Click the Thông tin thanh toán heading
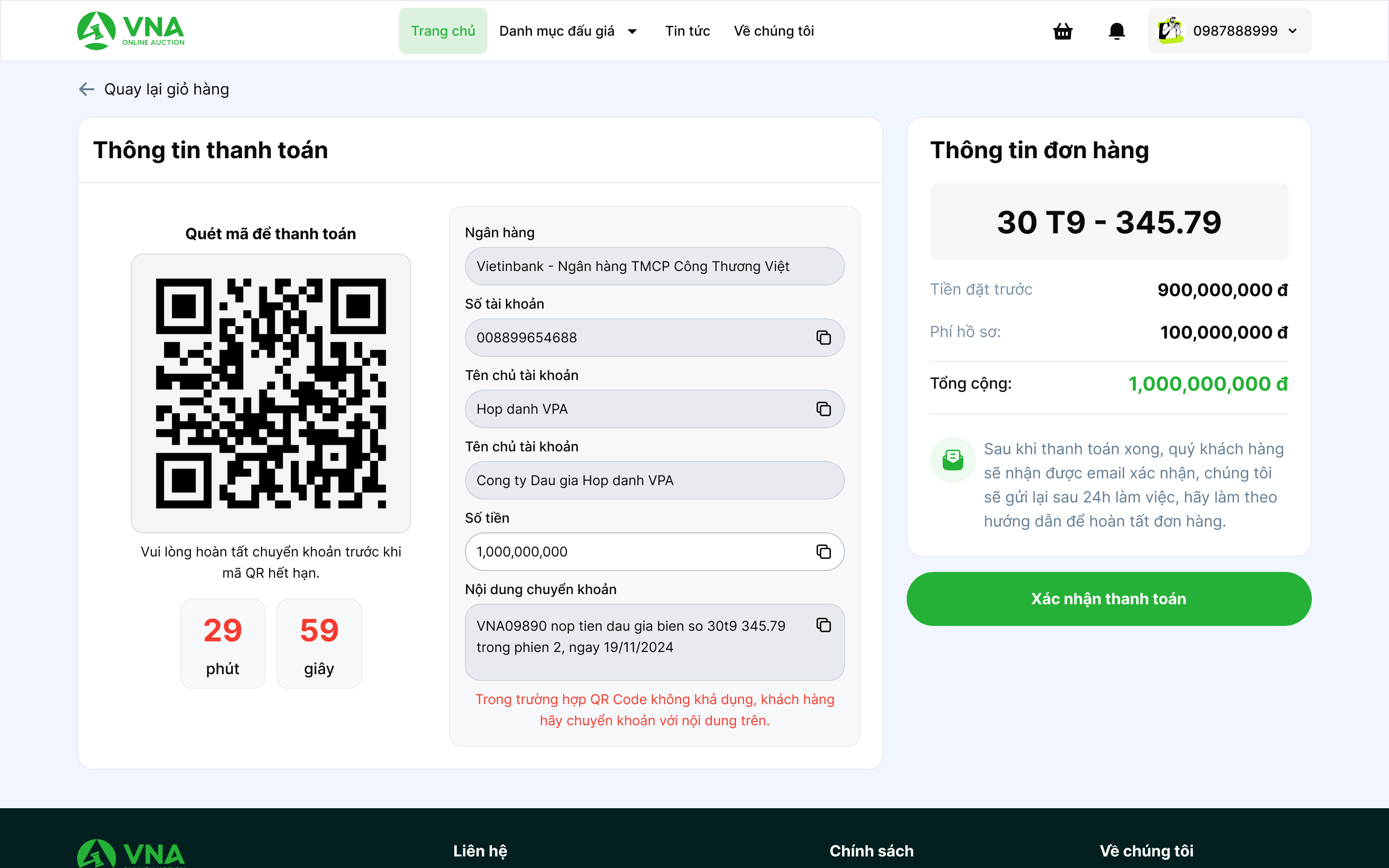 click(x=211, y=150)
